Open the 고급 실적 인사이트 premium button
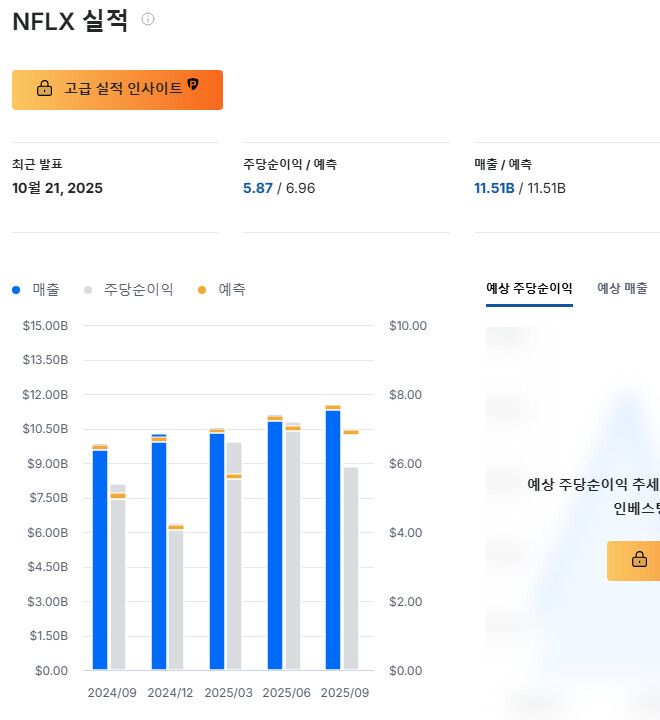Viewport: 660px width, 720px height. tap(117, 90)
